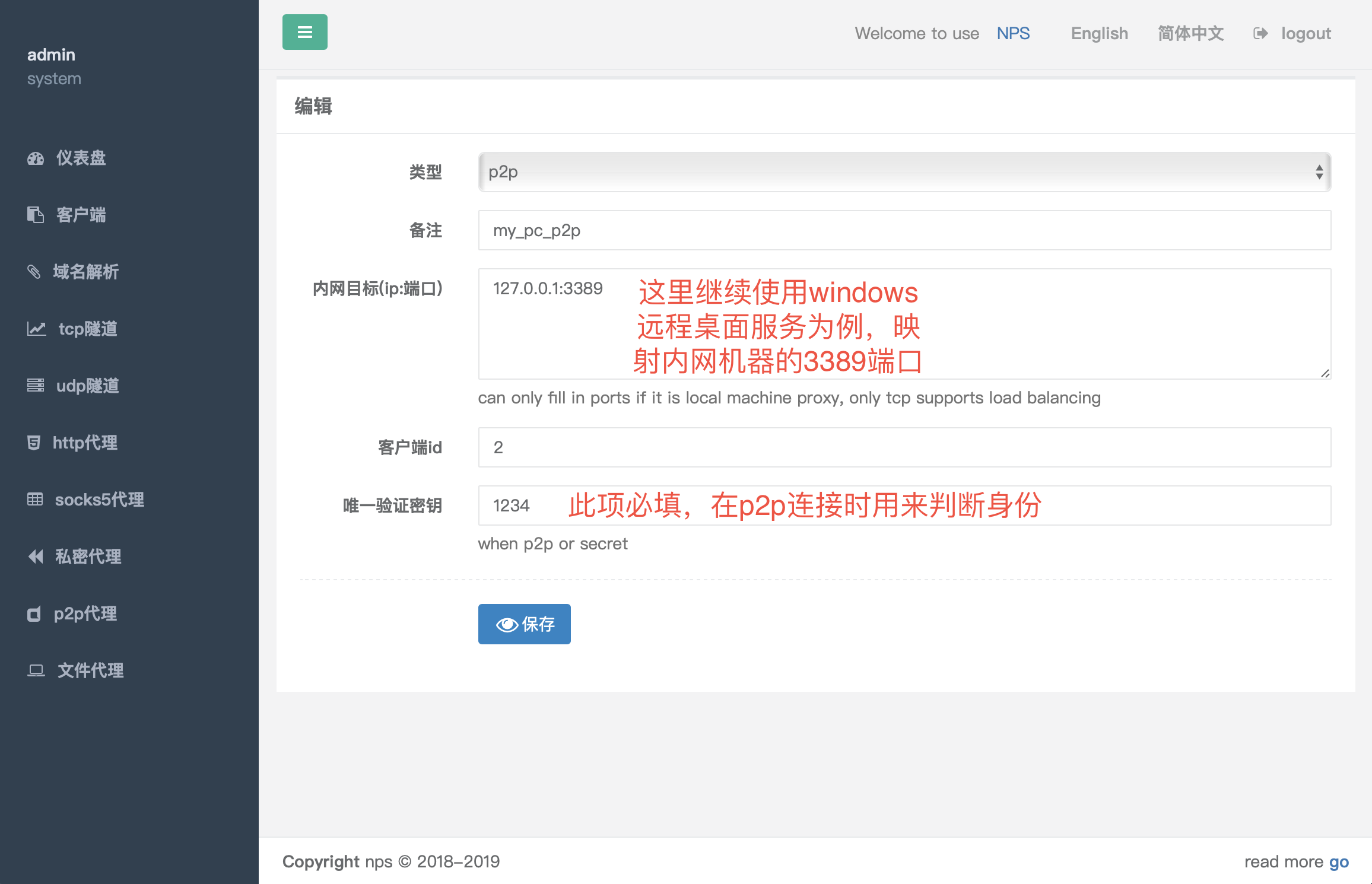Click the 客户端id field containing 2
Image resolution: width=1372 pixels, height=884 pixels.
904,447
